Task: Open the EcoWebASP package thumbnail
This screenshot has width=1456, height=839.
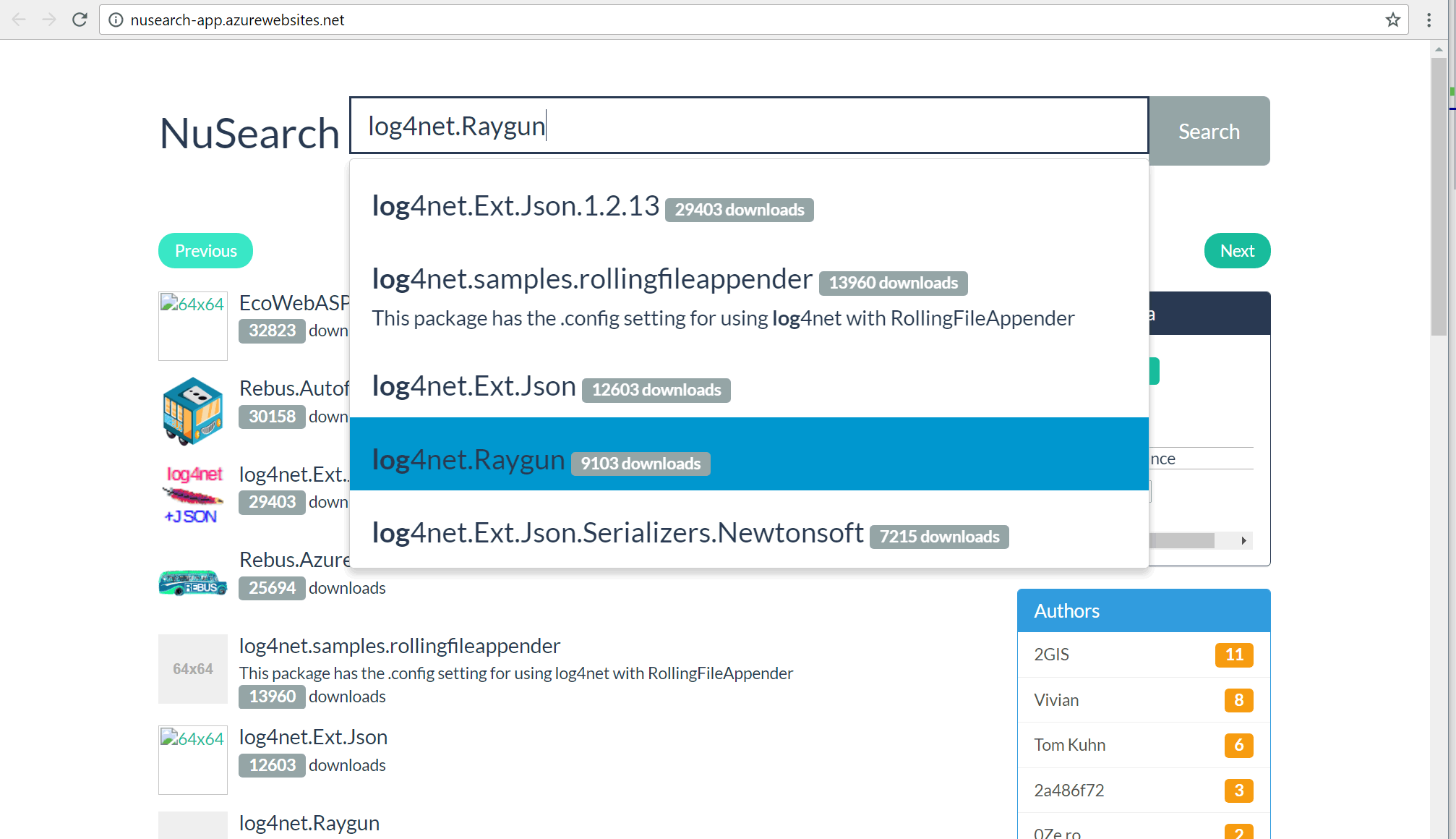Action: tap(193, 326)
